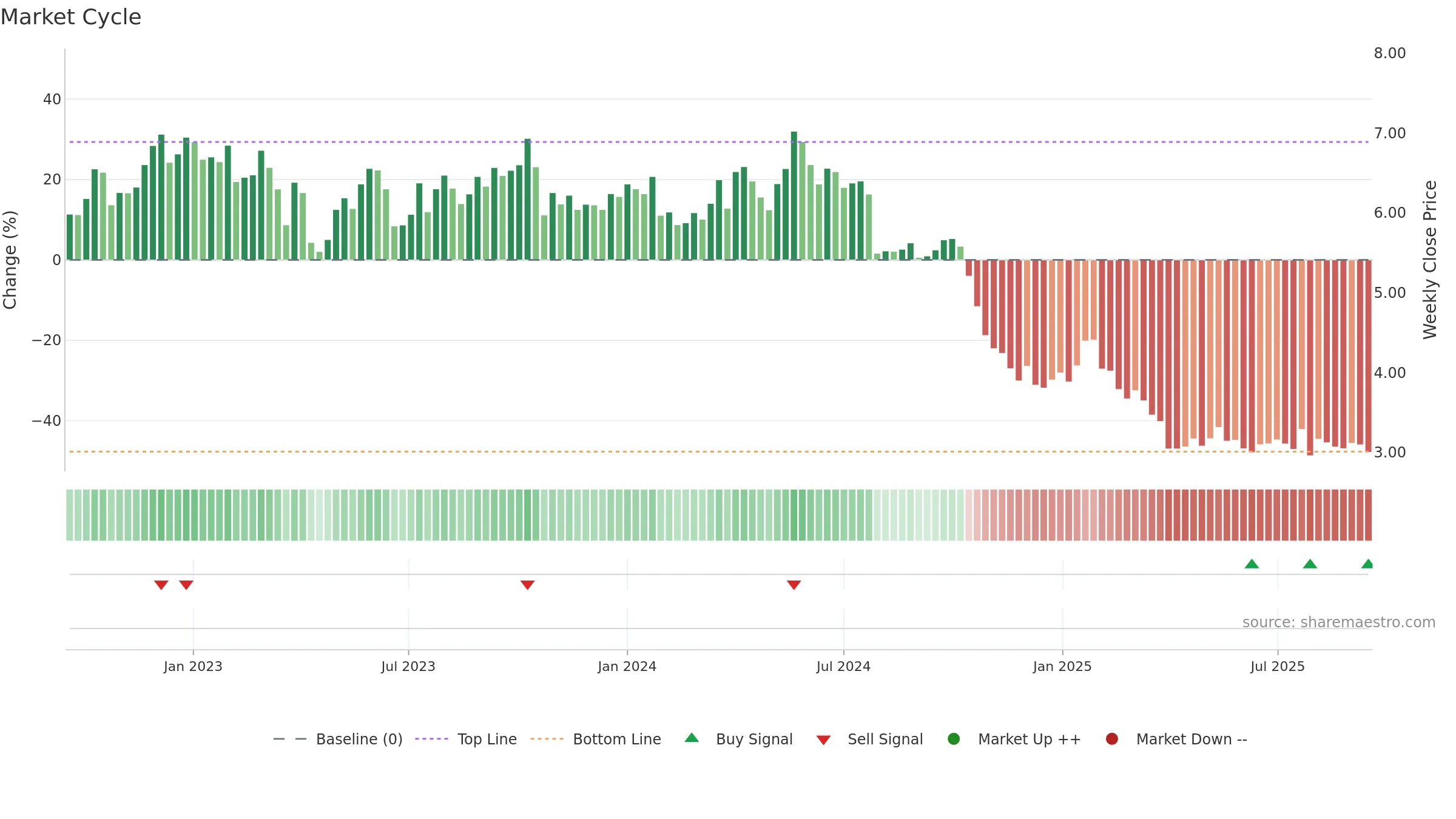Click the Change (%) axis title
The height and width of the screenshot is (819, 1456).
[10, 260]
